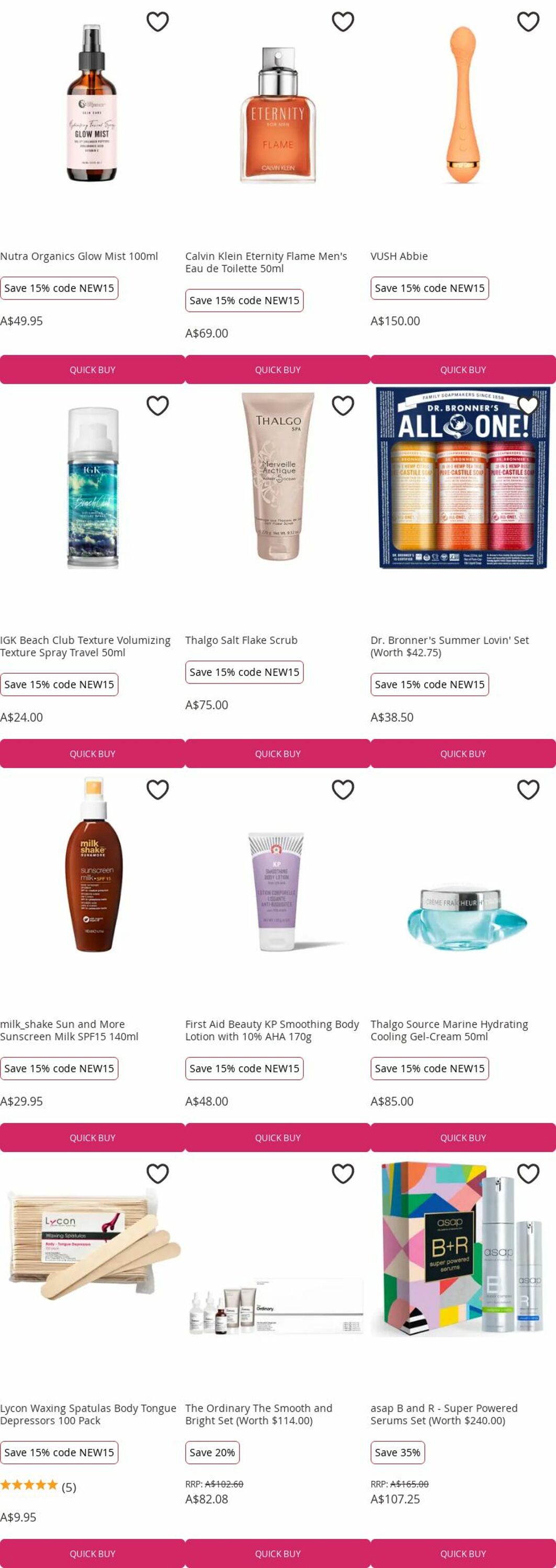The image size is (556, 1568).
Task: Quick Buy the Dr. Bronner's Summer Lovin' Set
Action: (463, 754)
